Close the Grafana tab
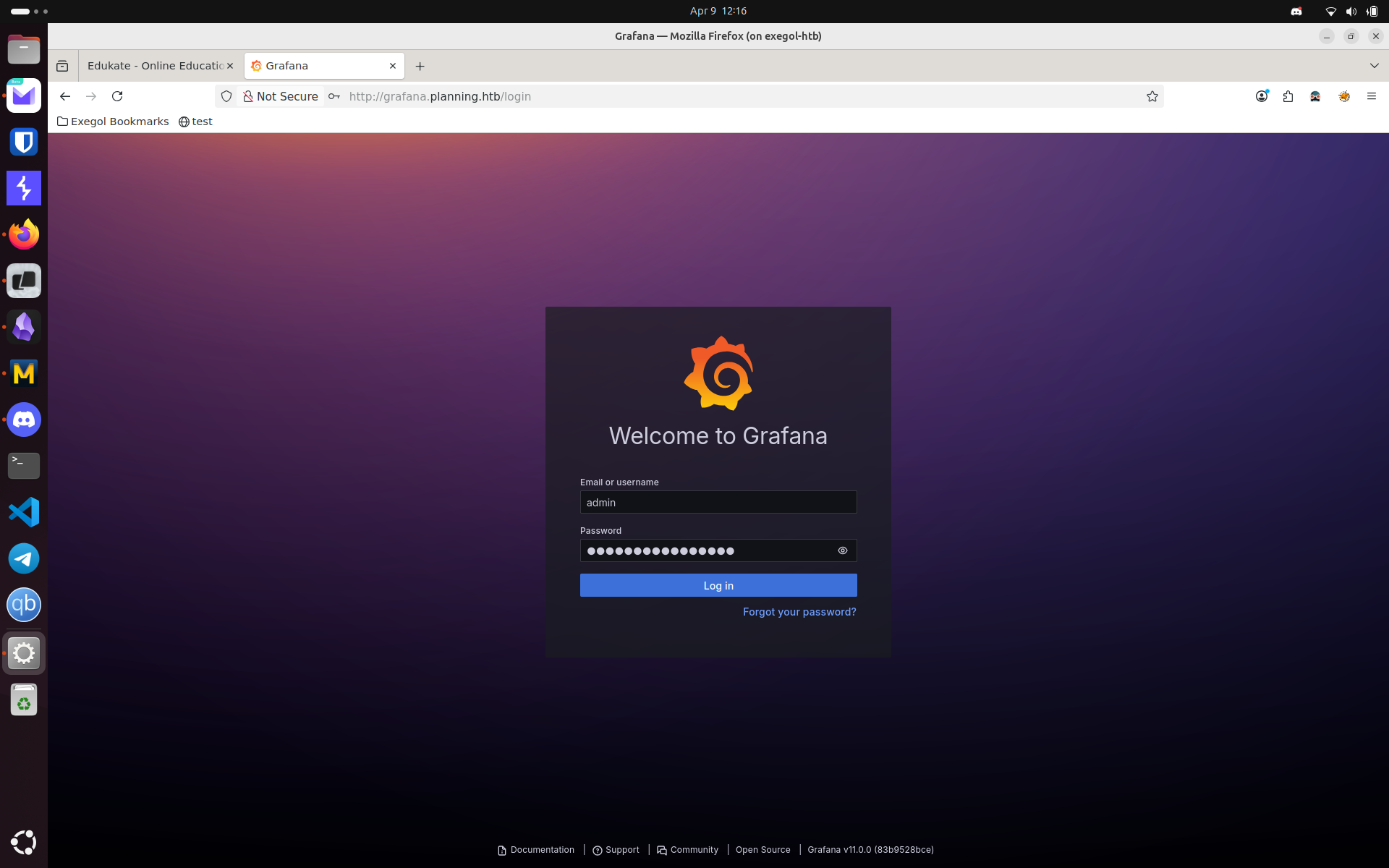1389x868 pixels. click(x=393, y=66)
